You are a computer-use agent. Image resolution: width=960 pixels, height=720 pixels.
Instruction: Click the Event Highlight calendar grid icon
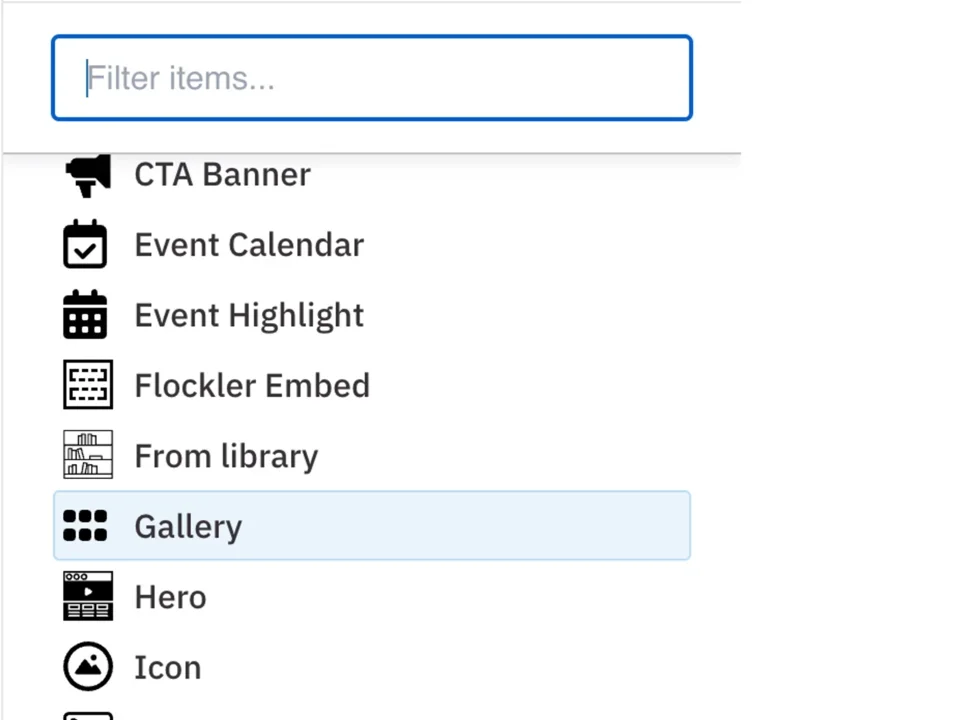click(x=85, y=315)
